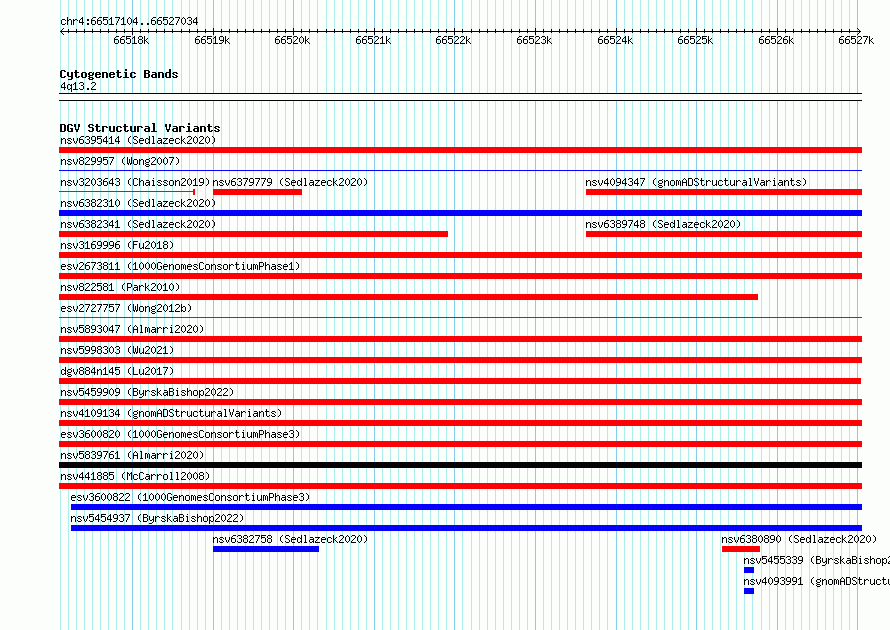Screen dimensions: 890x630
Task: Select the blue esv3600822 variant bar
Action: 467,507
